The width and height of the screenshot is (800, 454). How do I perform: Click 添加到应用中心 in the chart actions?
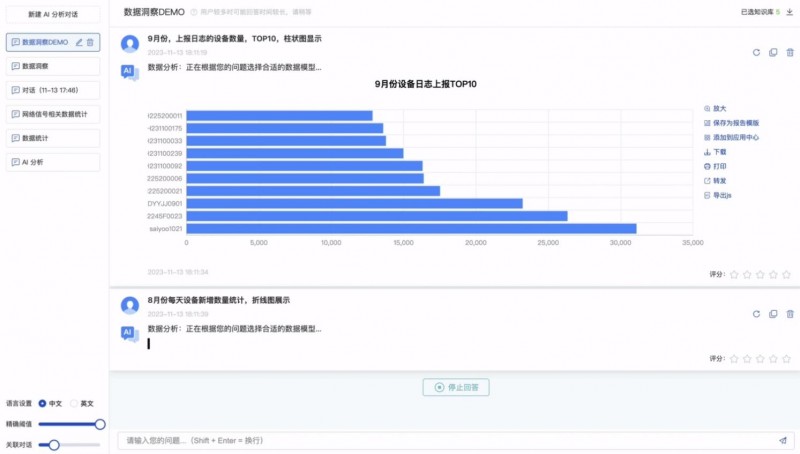pyautogui.click(x=735, y=137)
